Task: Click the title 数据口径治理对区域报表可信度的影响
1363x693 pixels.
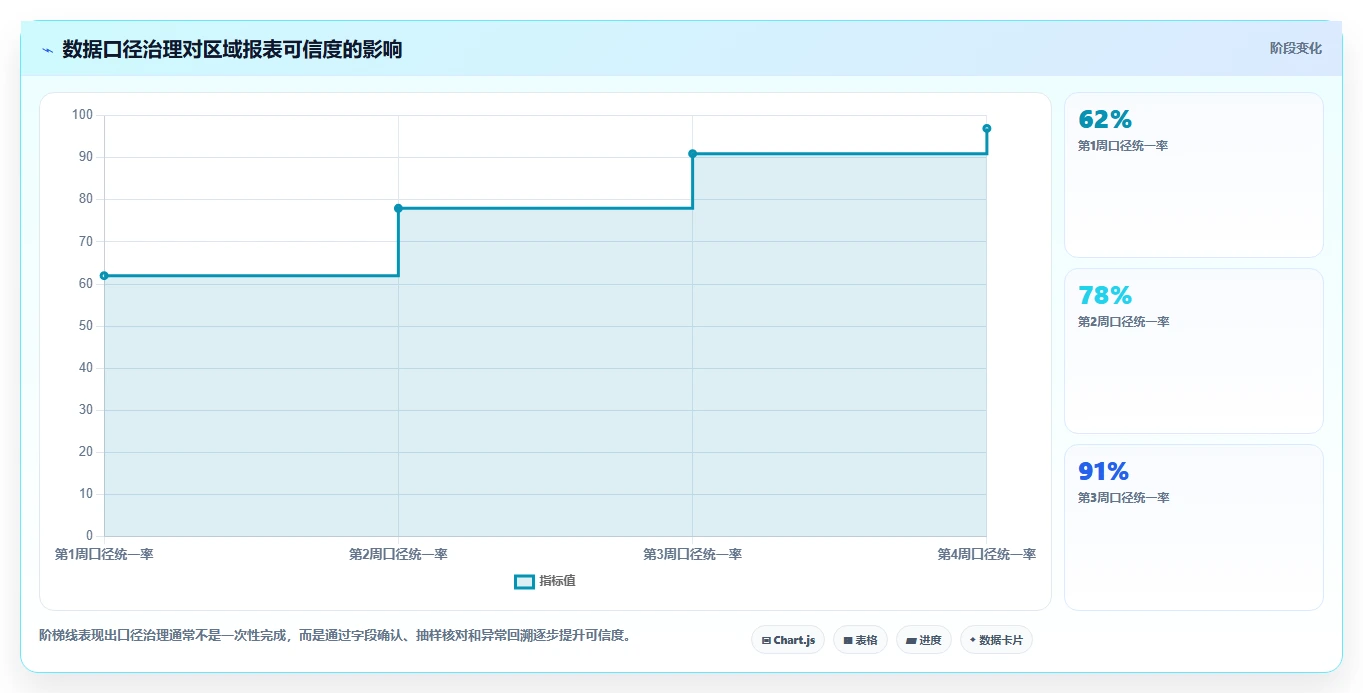Action: tap(232, 49)
